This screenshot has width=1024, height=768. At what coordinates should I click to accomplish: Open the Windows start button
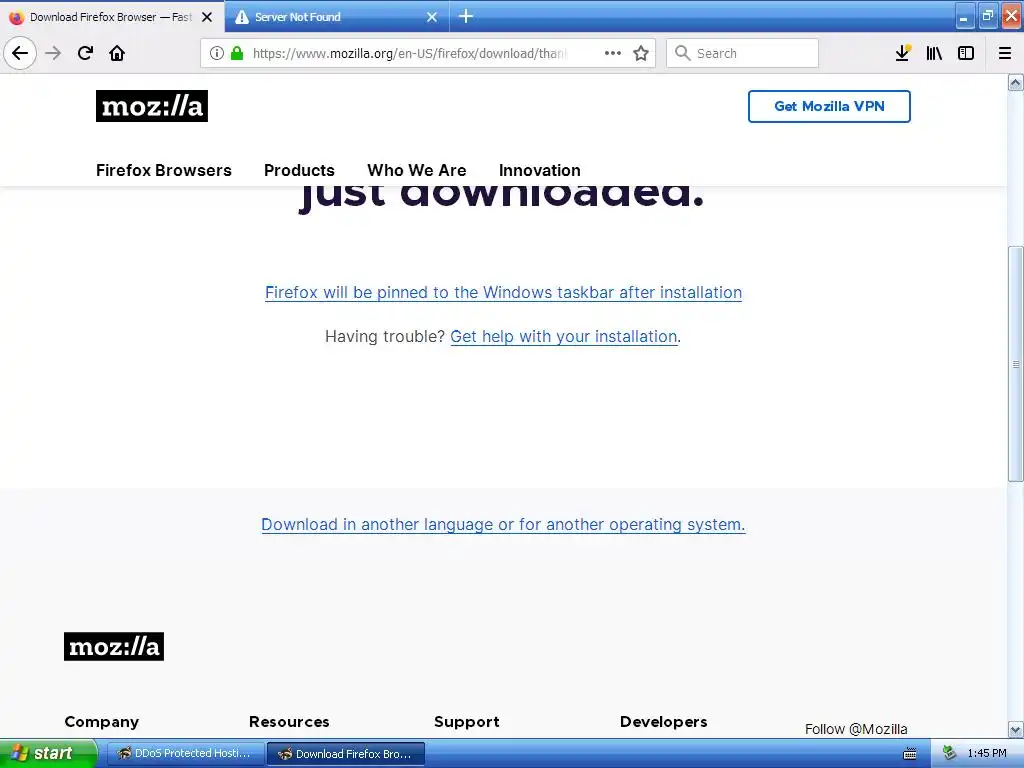point(47,753)
